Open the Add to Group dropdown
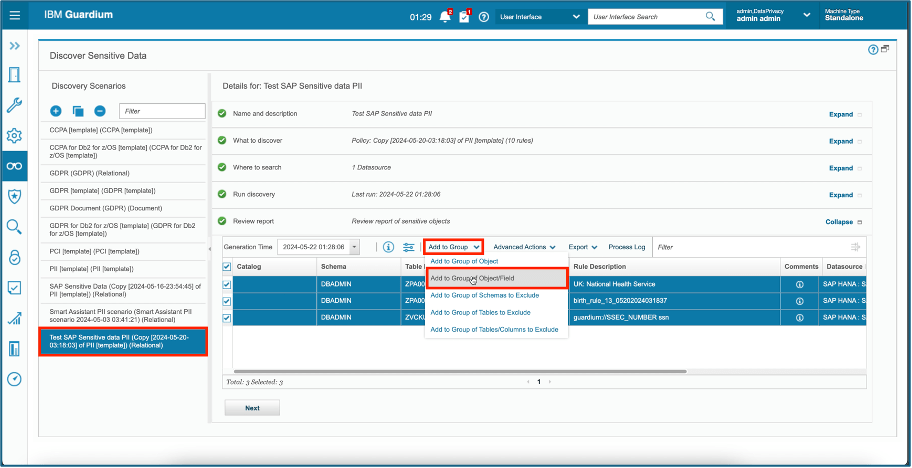This screenshot has height=468, width=912. point(453,247)
